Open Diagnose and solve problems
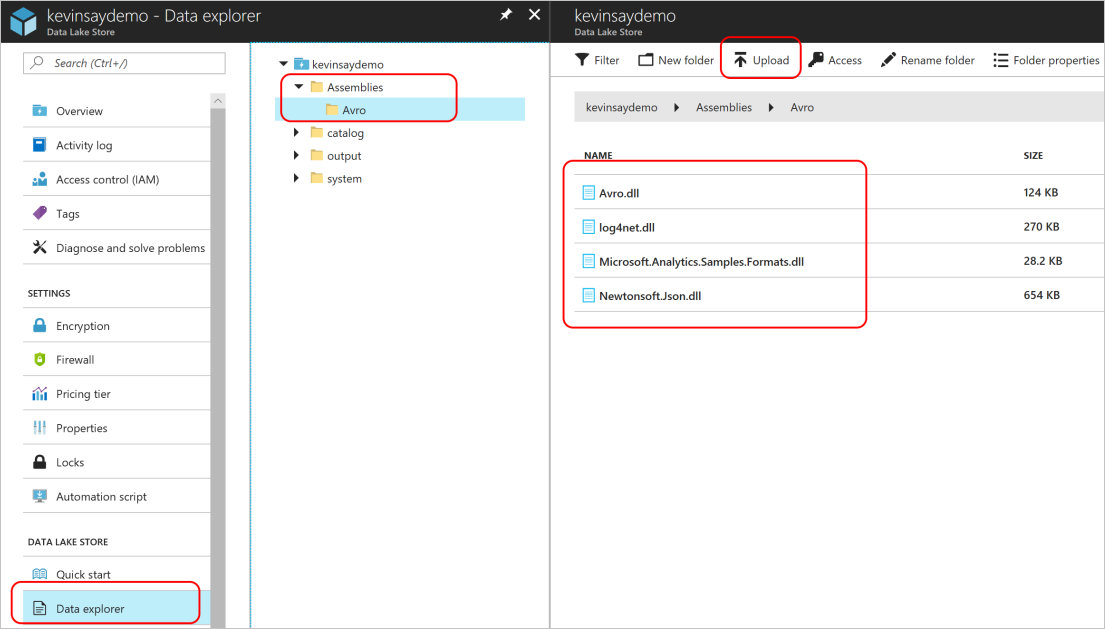1105x629 pixels. (x=117, y=248)
